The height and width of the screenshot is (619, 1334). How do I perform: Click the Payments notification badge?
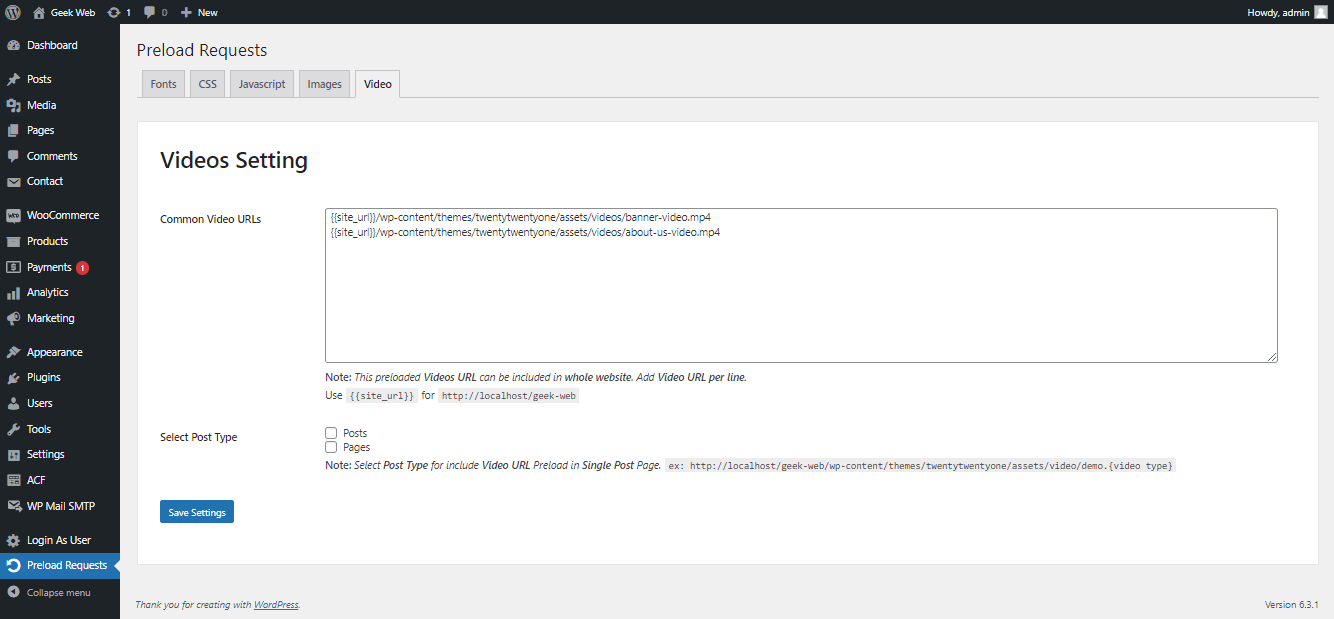point(82,267)
